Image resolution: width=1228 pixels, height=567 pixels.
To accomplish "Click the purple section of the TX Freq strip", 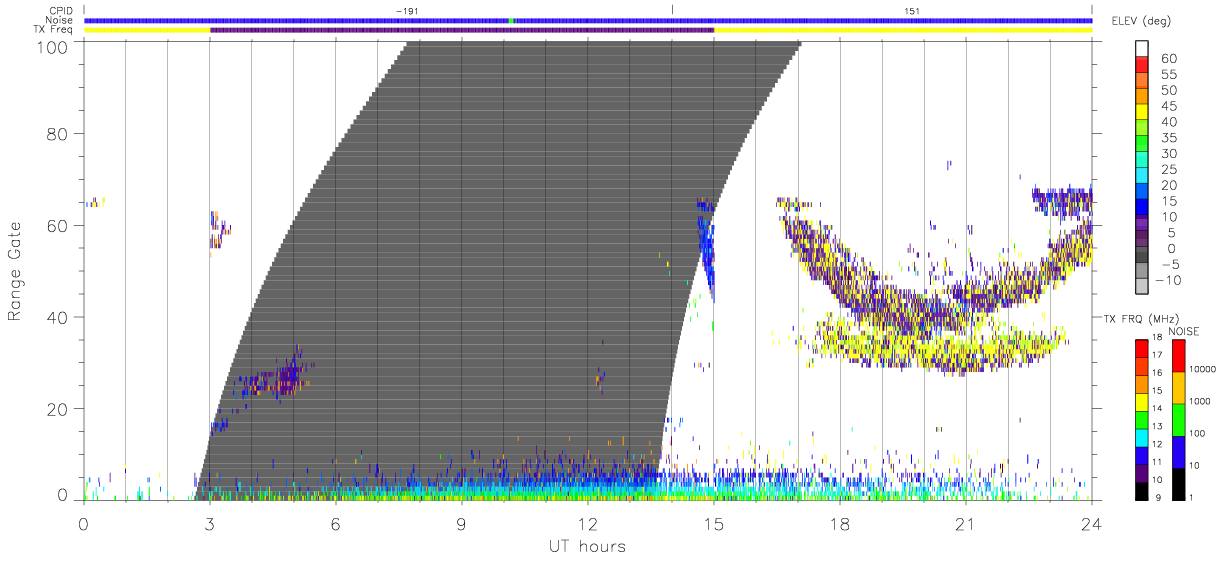I will pos(462,30).
